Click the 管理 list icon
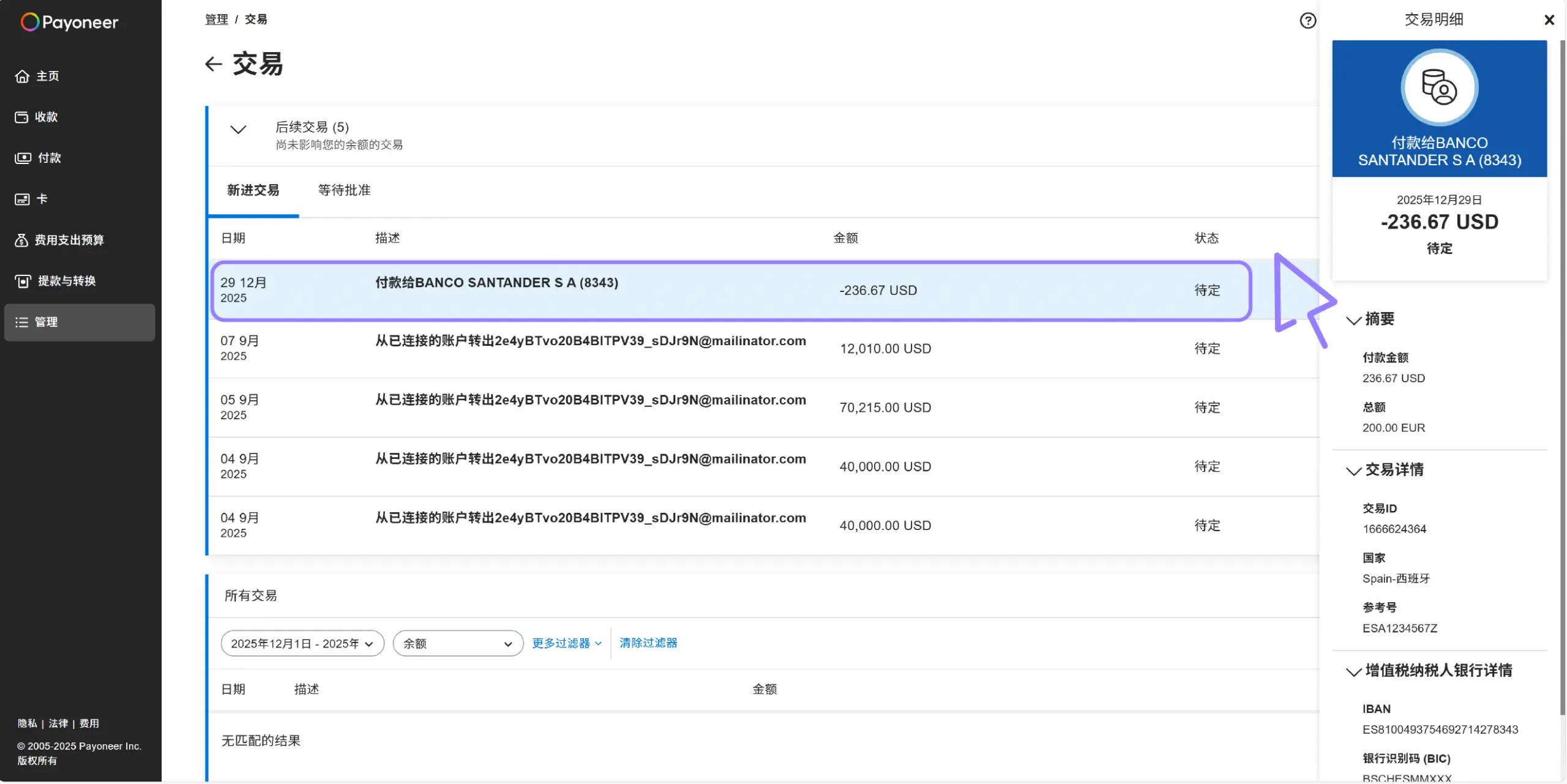This screenshot has width=1567, height=784. pyautogui.click(x=21, y=322)
